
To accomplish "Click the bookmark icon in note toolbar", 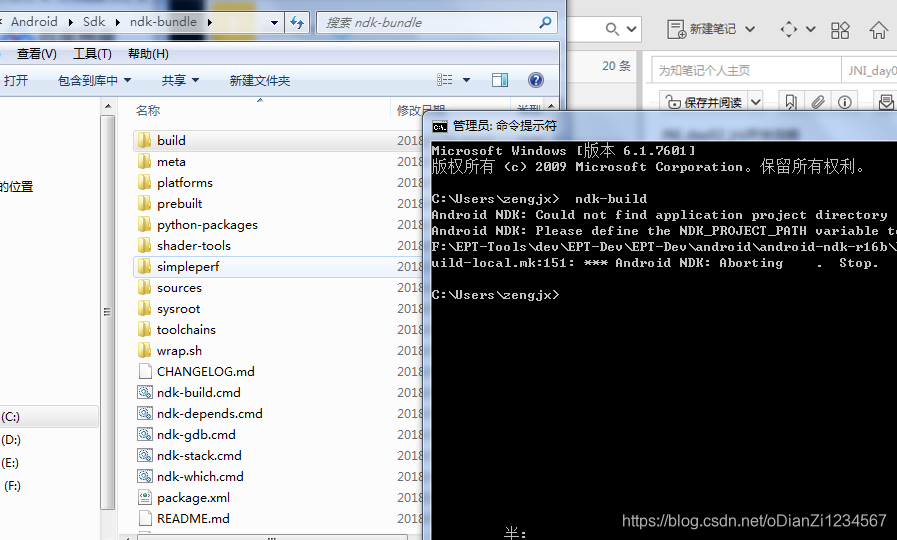I will pyautogui.click(x=791, y=102).
